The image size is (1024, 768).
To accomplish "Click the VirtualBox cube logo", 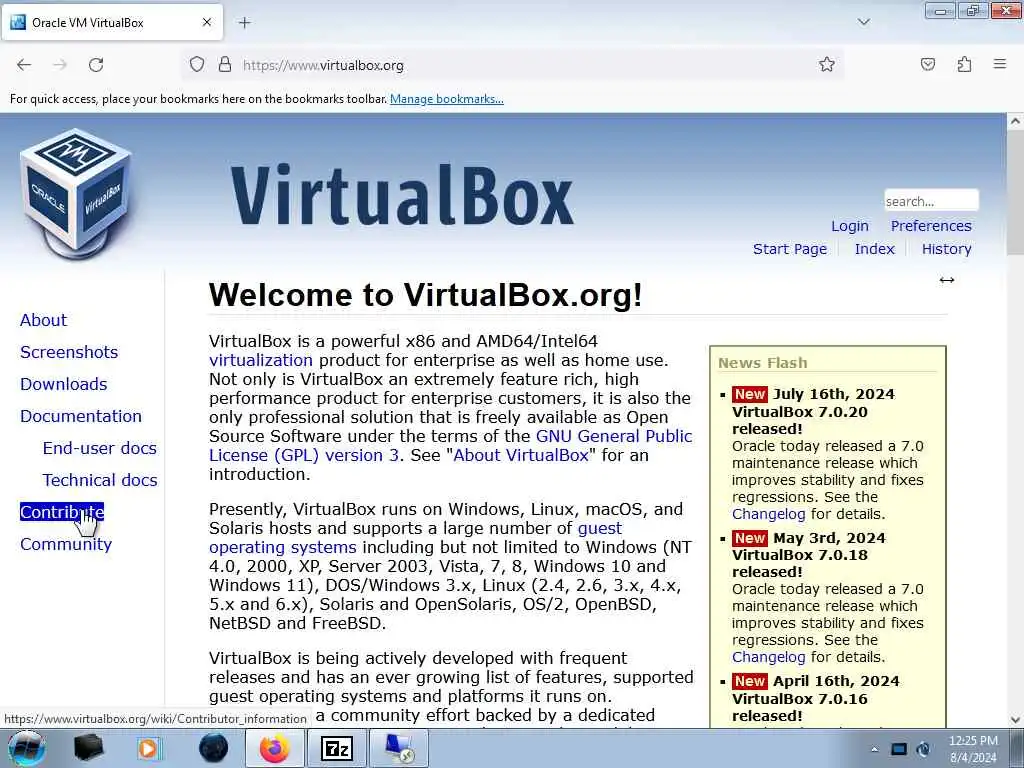I will 76,194.
